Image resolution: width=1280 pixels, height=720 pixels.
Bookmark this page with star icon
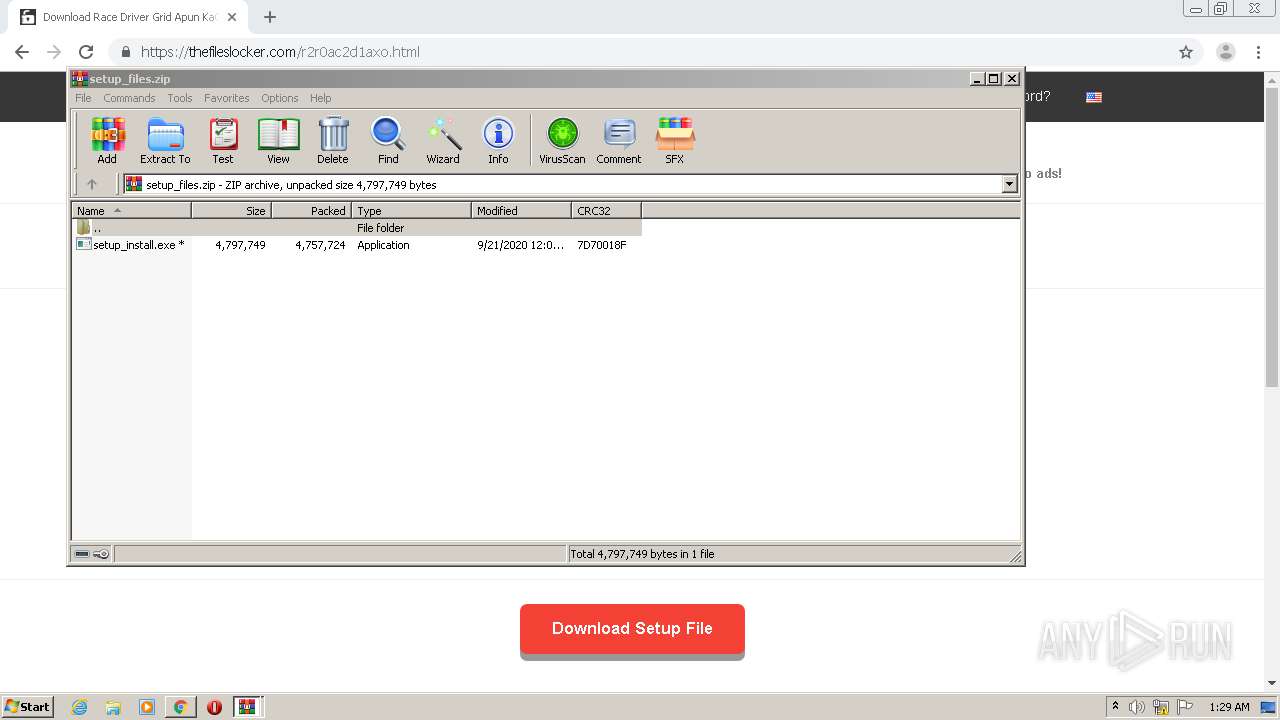click(1186, 52)
